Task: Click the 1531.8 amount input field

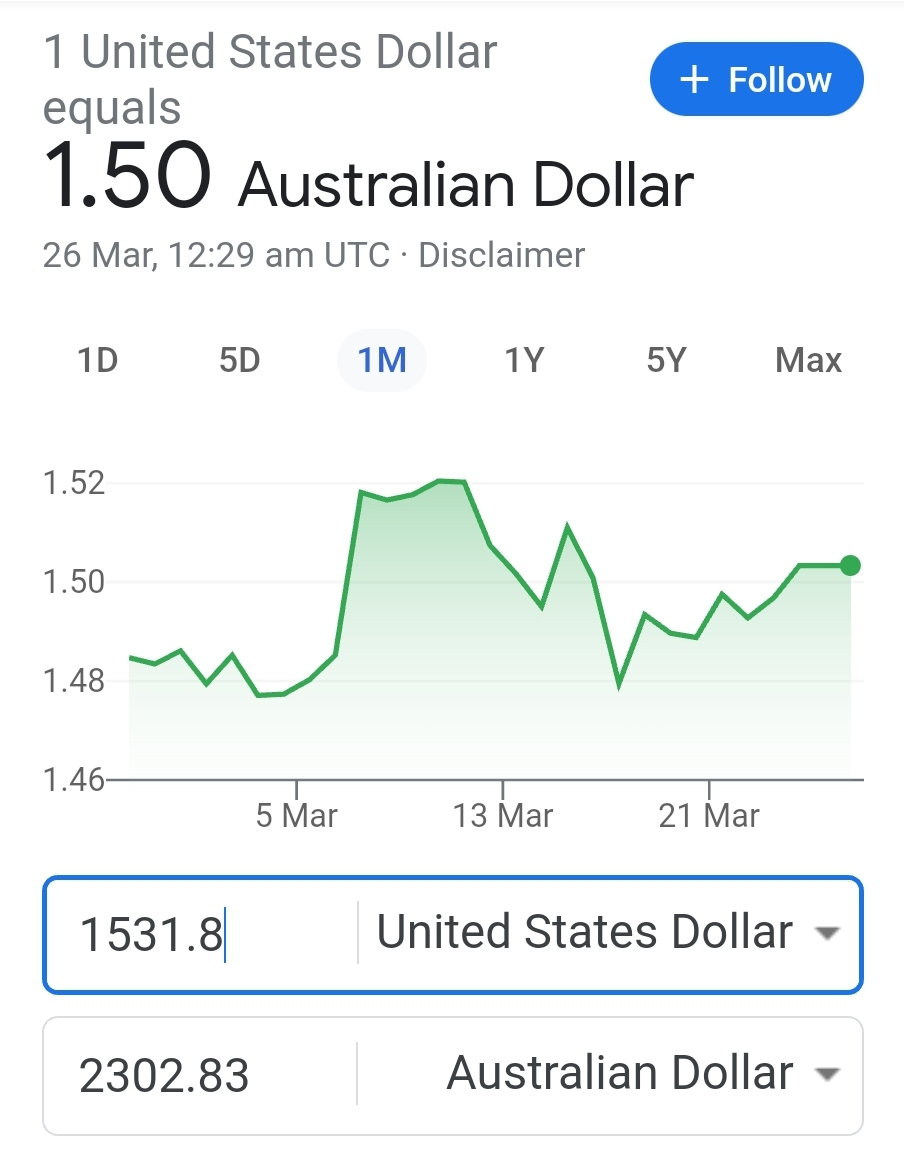Action: coord(200,934)
